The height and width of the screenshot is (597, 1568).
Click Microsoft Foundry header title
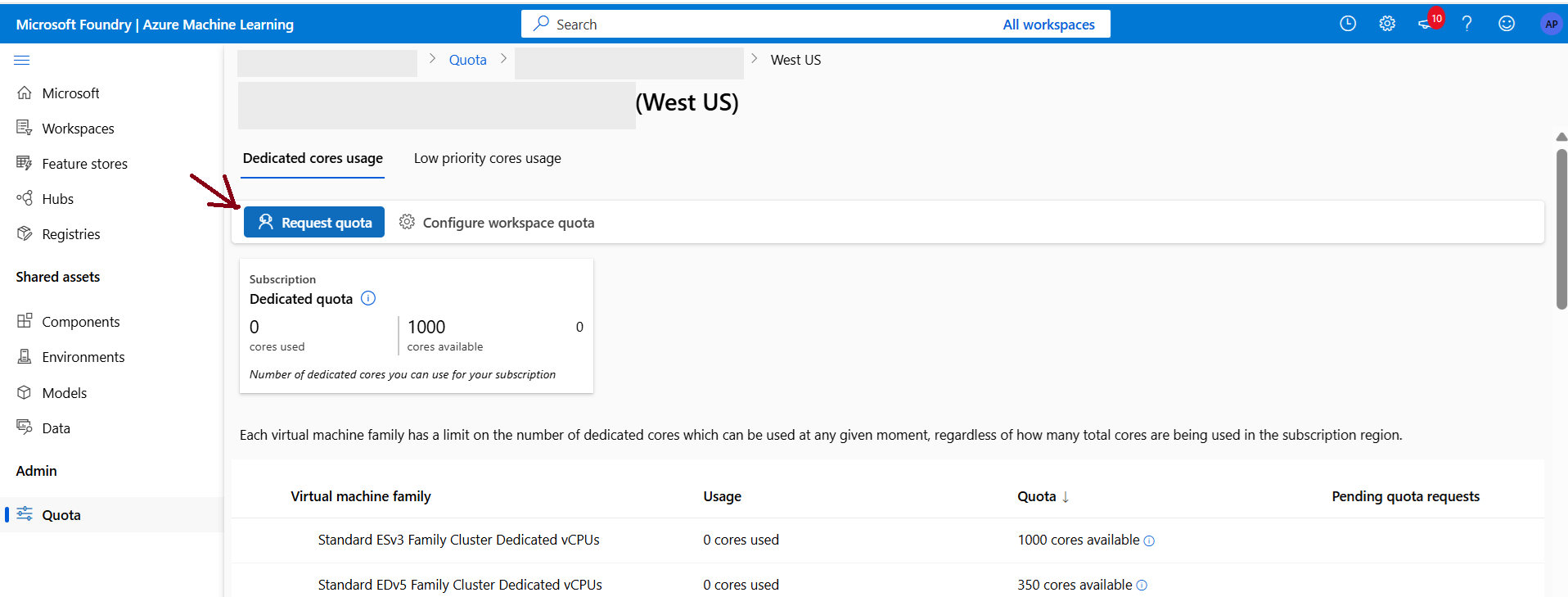[155, 25]
